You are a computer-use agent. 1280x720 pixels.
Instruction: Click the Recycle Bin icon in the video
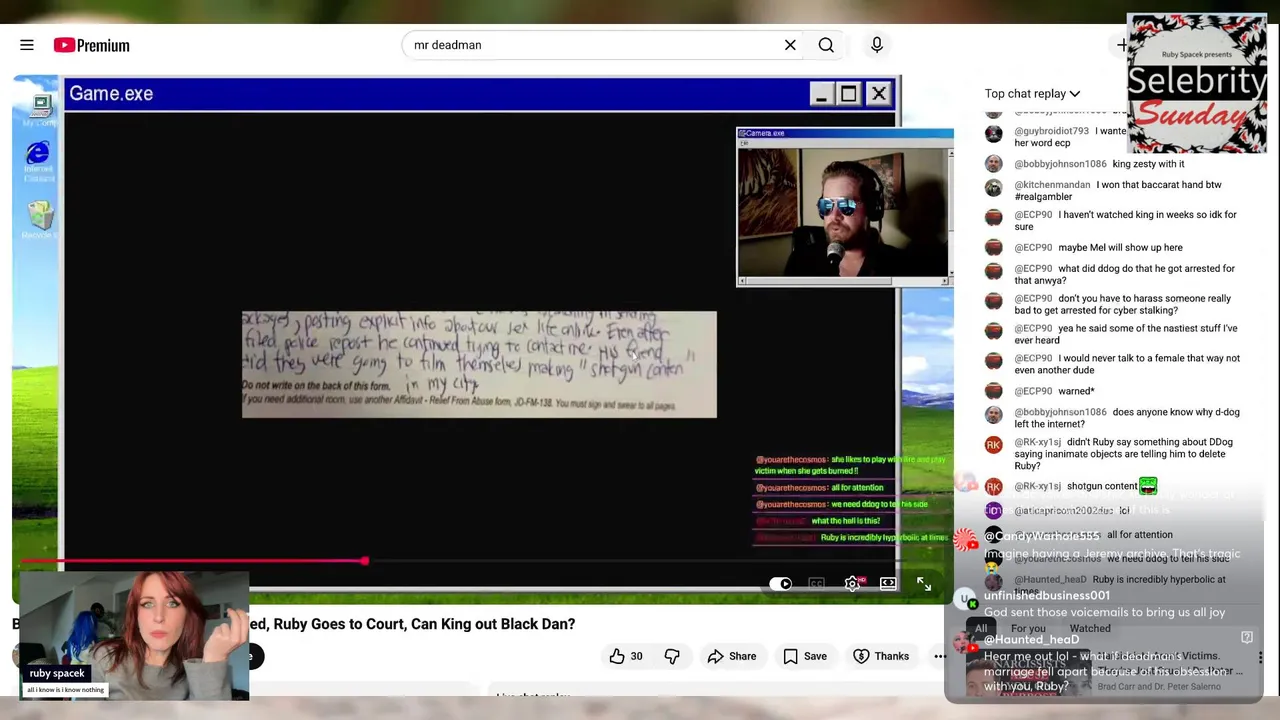click(x=40, y=220)
